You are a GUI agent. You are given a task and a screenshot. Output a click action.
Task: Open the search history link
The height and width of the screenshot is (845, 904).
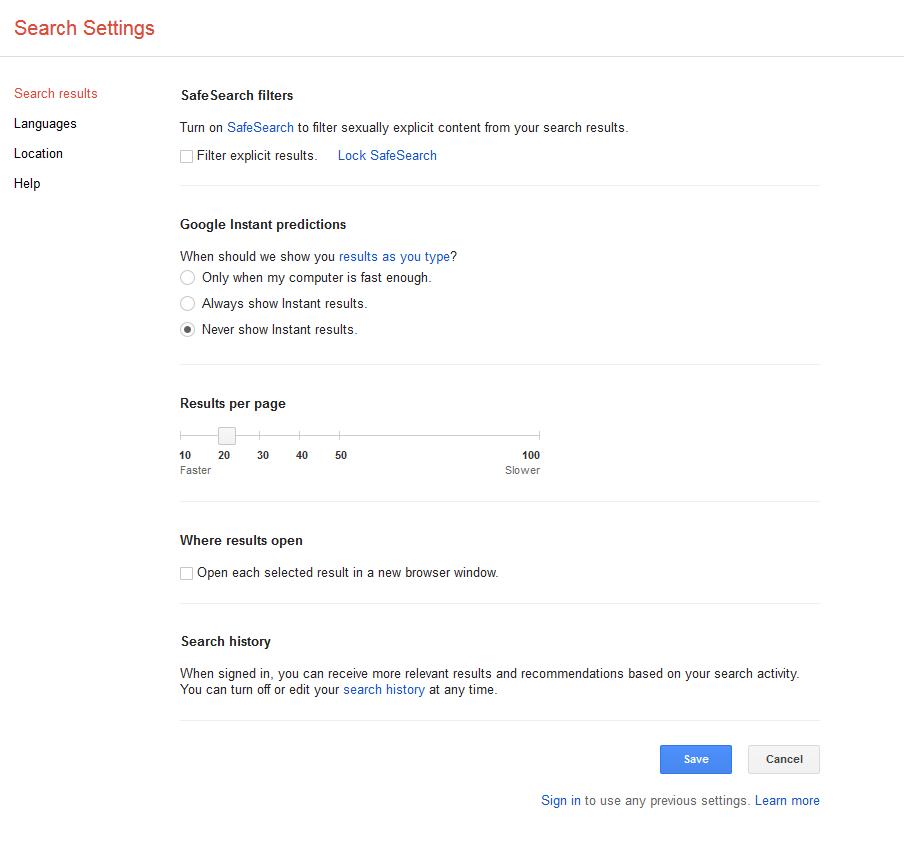click(384, 689)
